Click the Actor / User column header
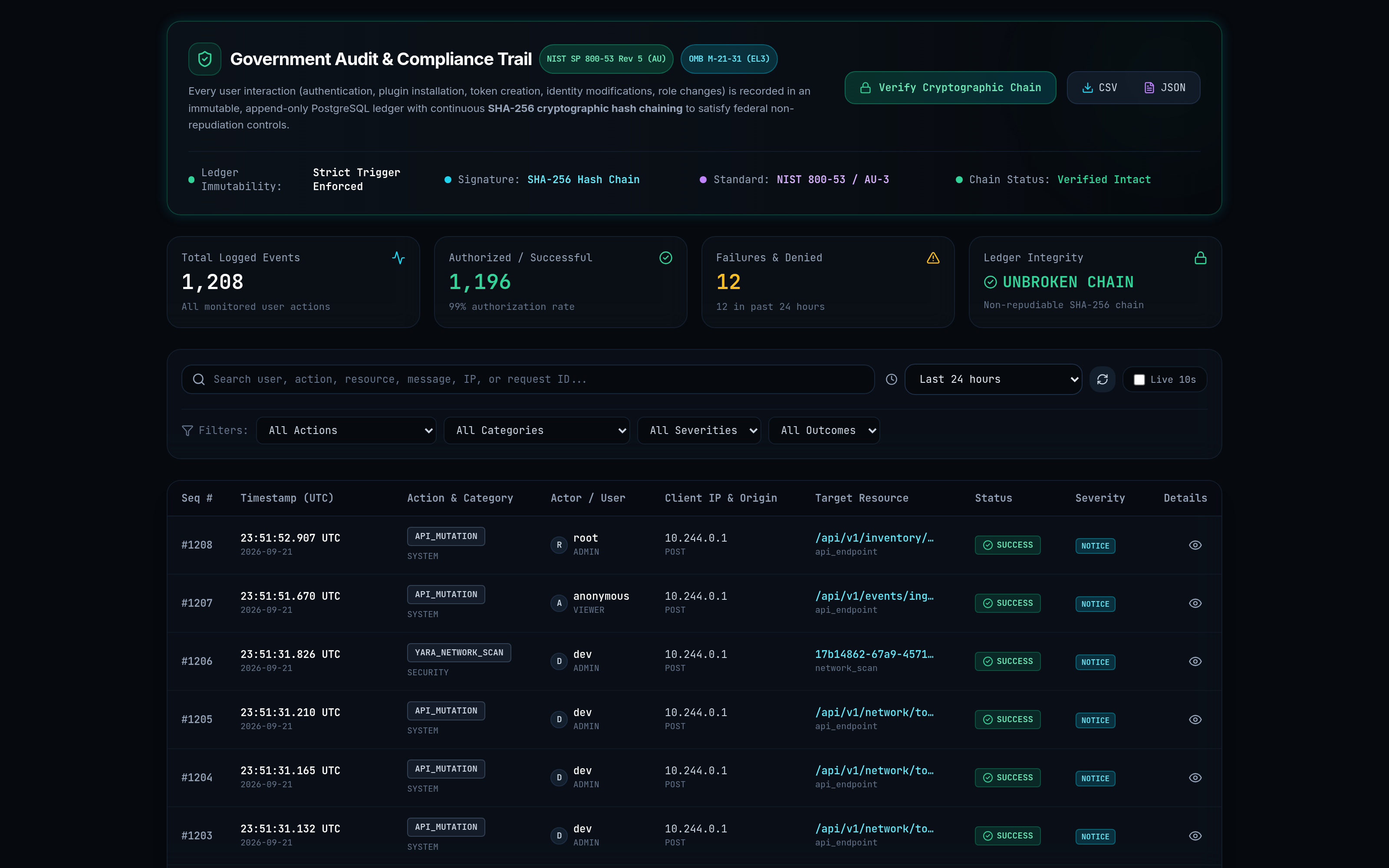Viewport: 1389px width, 868px height. pos(588,498)
